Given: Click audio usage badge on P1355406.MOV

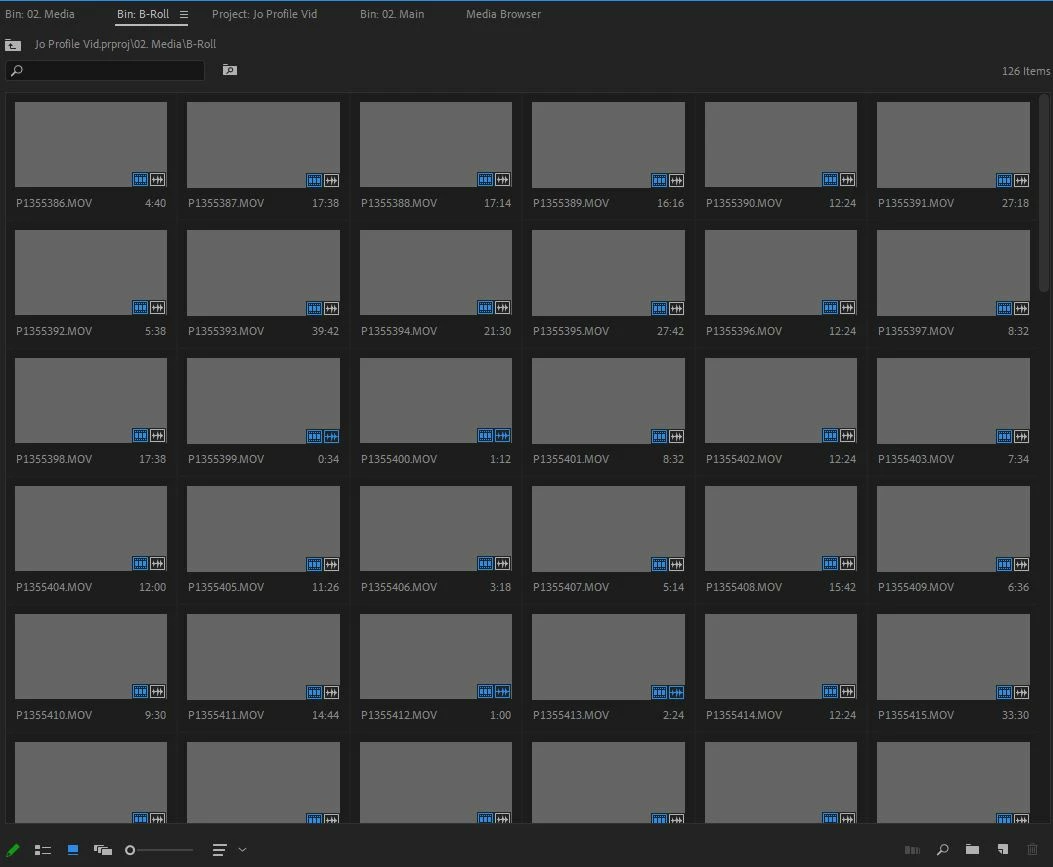Looking at the screenshot, I should [x=502, y=563].
